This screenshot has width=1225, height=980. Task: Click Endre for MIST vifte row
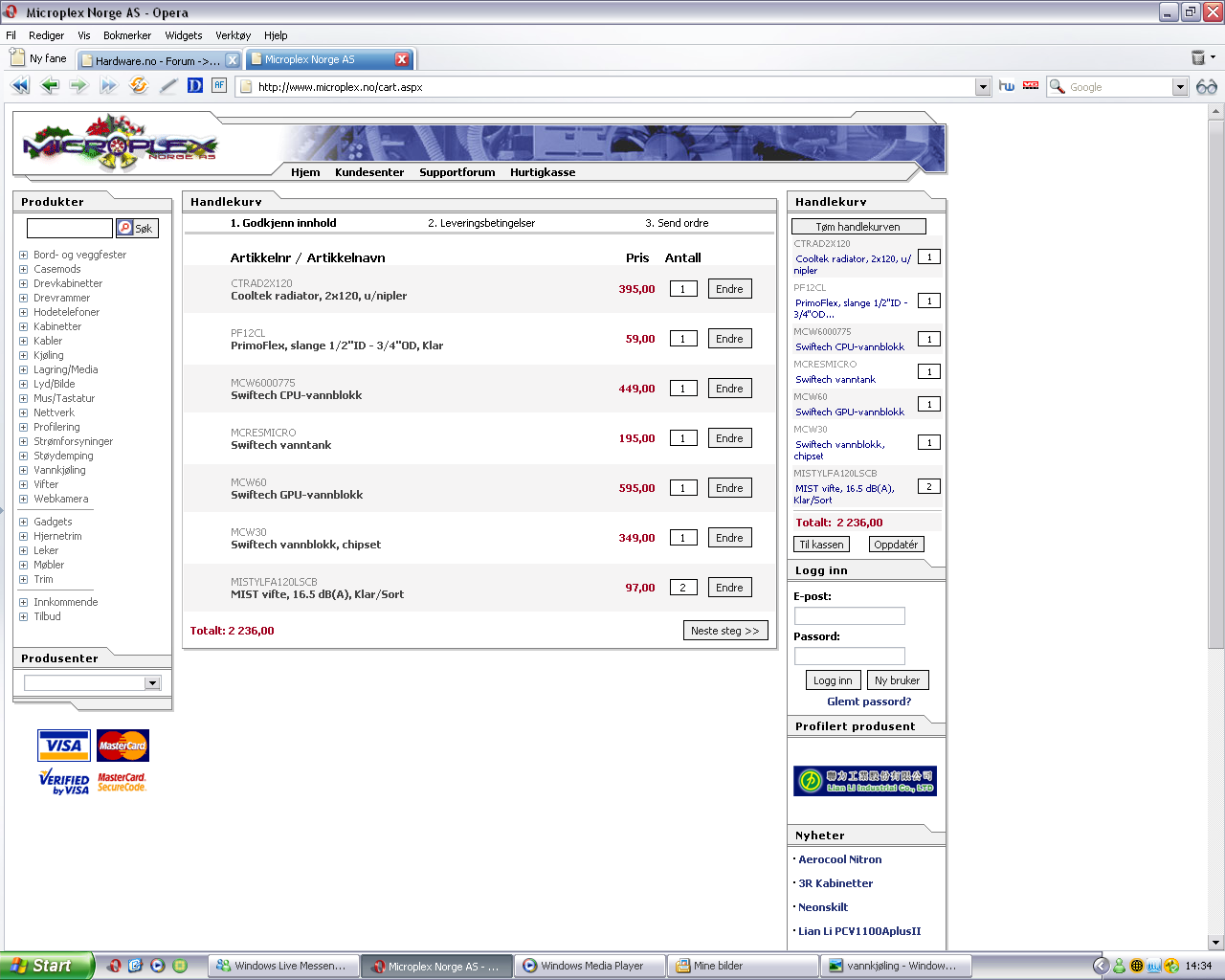click(x=729, y=588)
